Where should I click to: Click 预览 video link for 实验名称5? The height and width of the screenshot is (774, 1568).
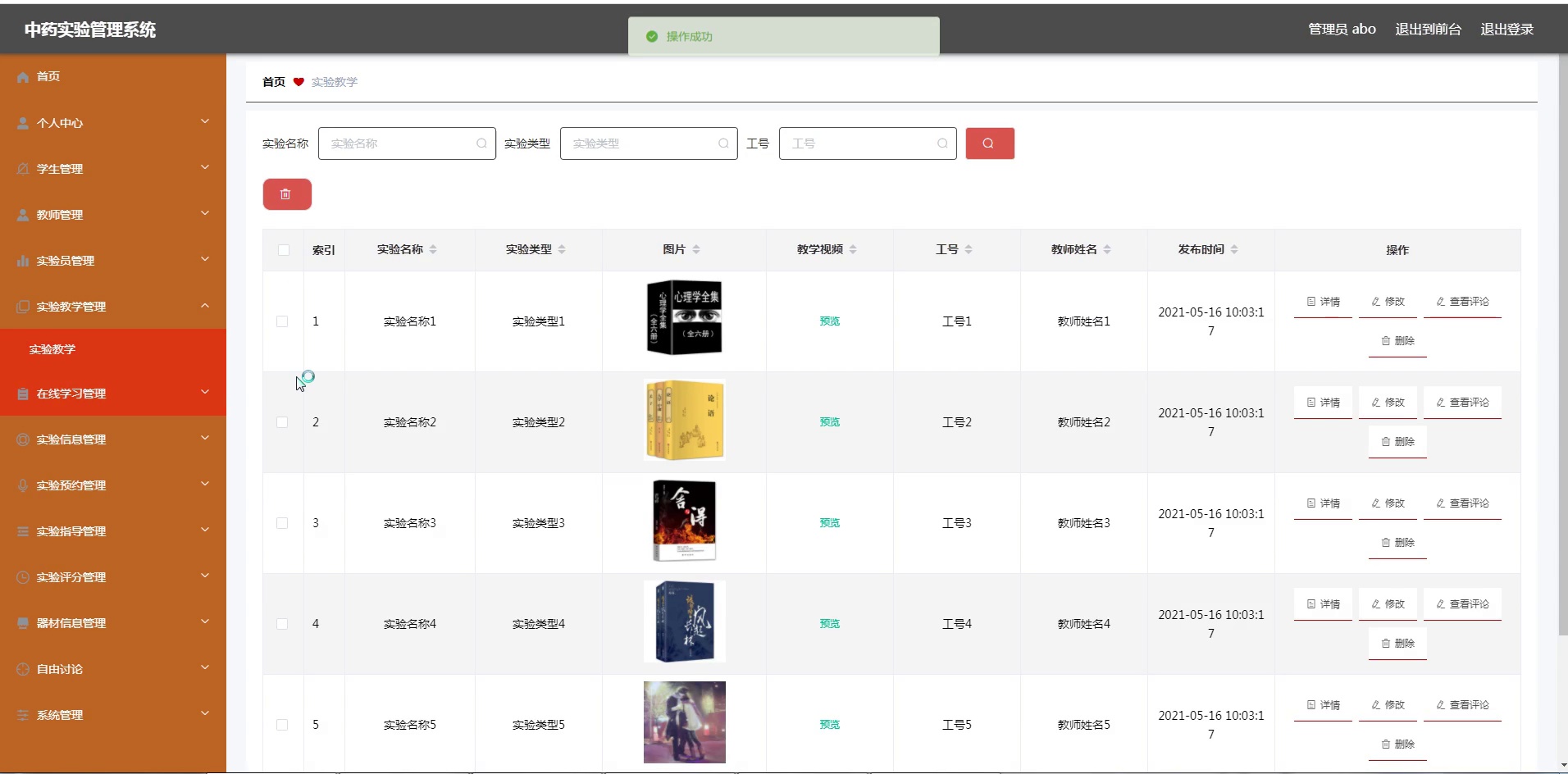pyautogui.click(x=829, y=725)
